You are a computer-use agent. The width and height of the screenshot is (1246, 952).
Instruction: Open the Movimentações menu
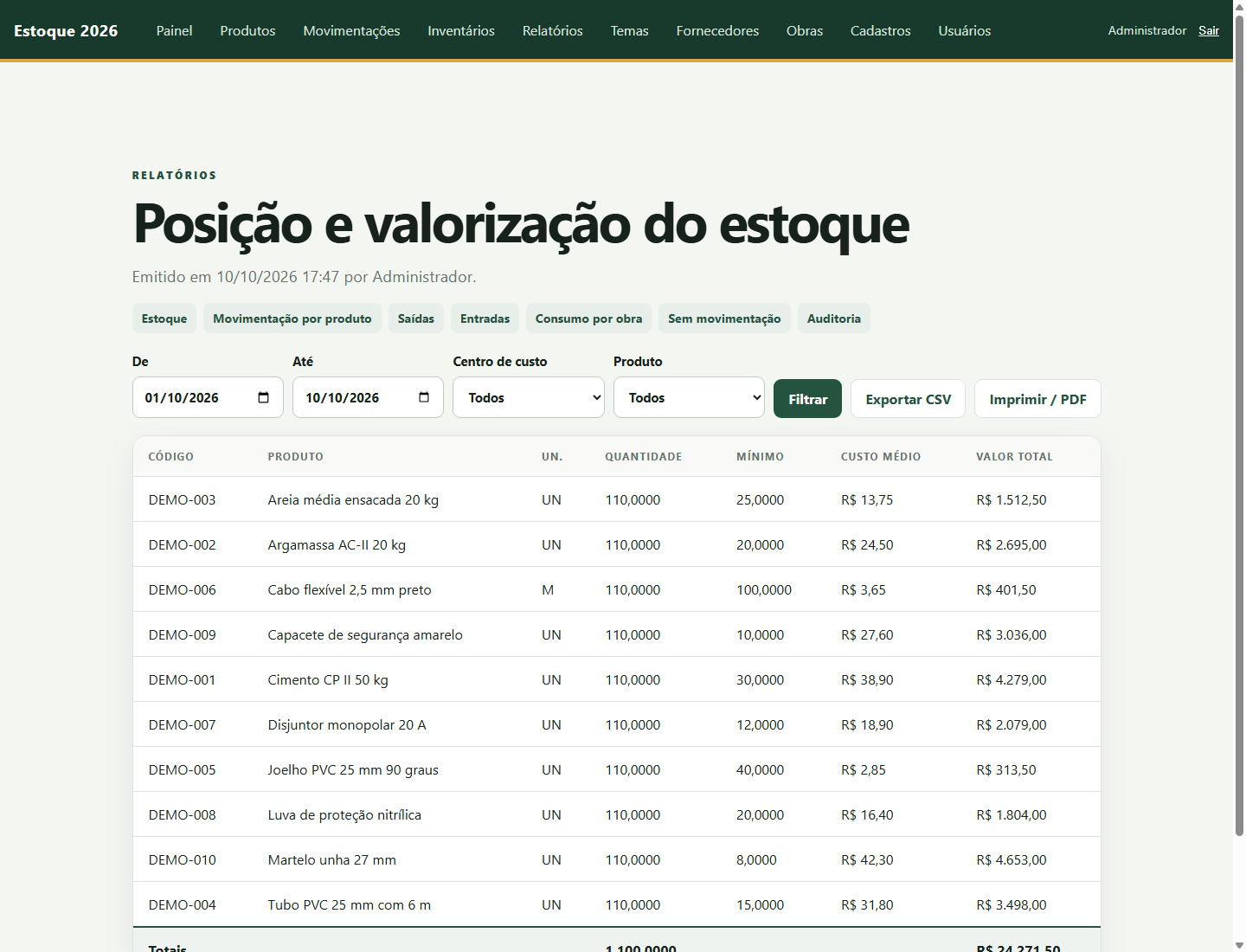(x=351, y=30)
